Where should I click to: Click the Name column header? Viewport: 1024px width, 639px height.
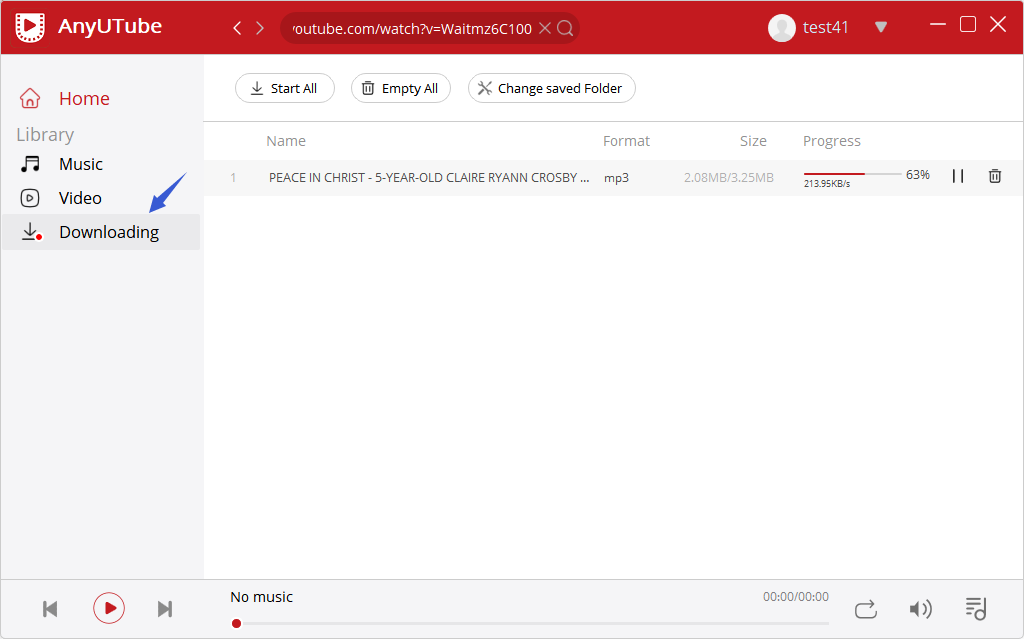286,141
